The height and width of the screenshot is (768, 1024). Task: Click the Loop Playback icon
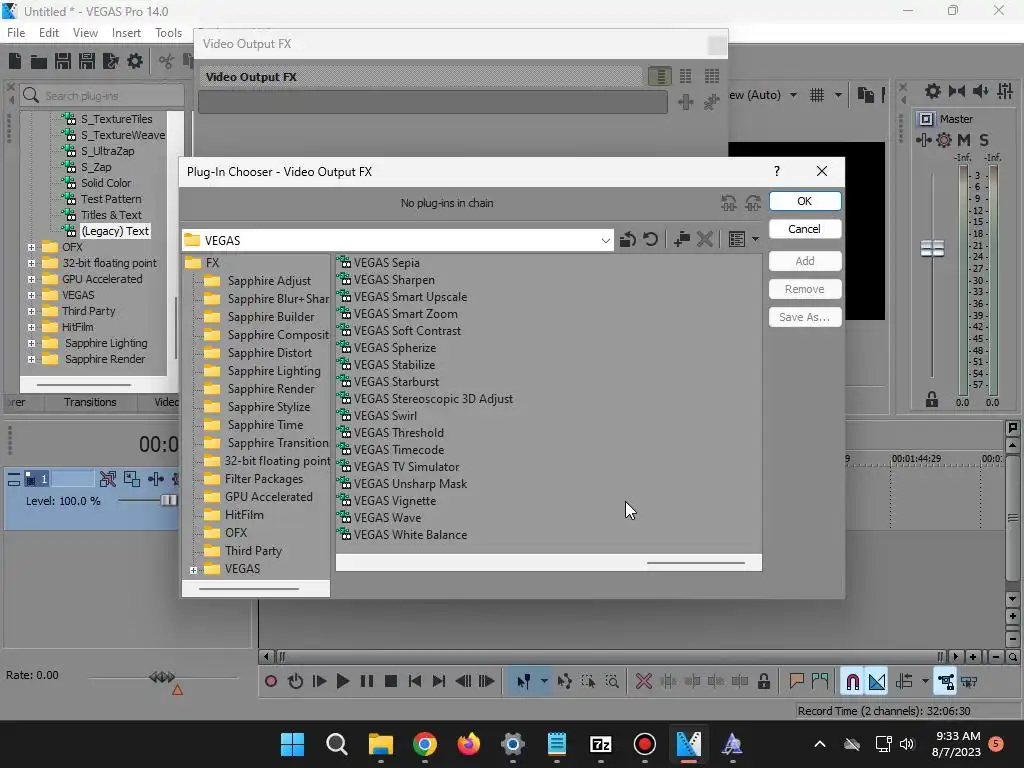[x=295, y=682]
